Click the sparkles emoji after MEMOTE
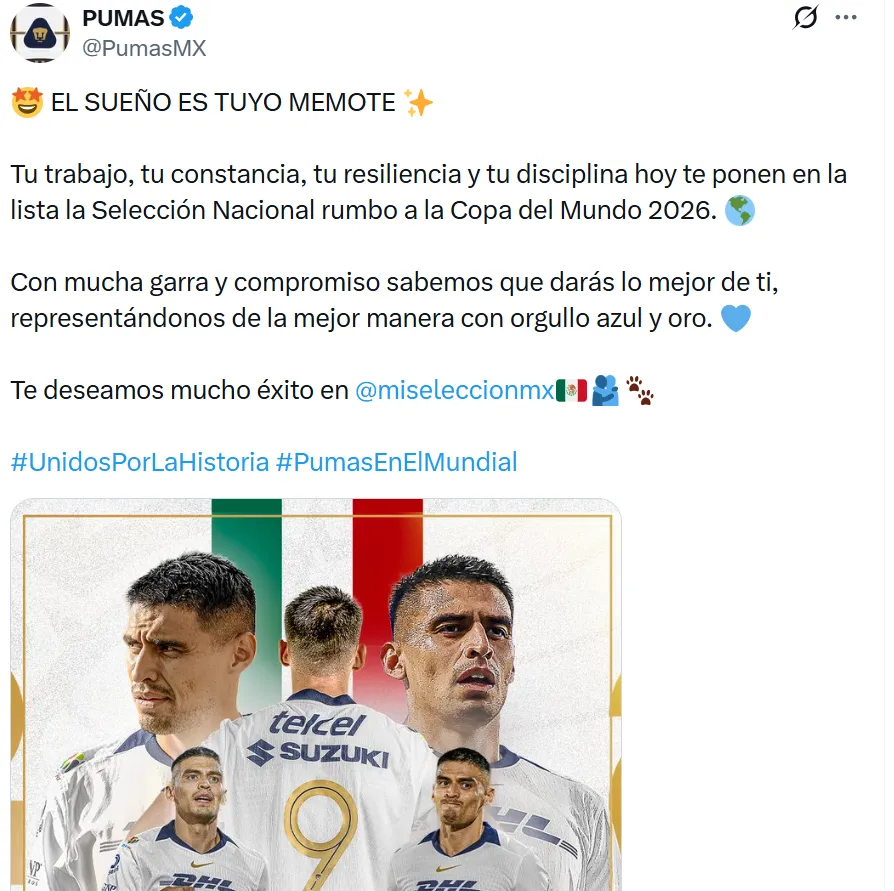The image size is (894, 891). (x=418, y=103)
